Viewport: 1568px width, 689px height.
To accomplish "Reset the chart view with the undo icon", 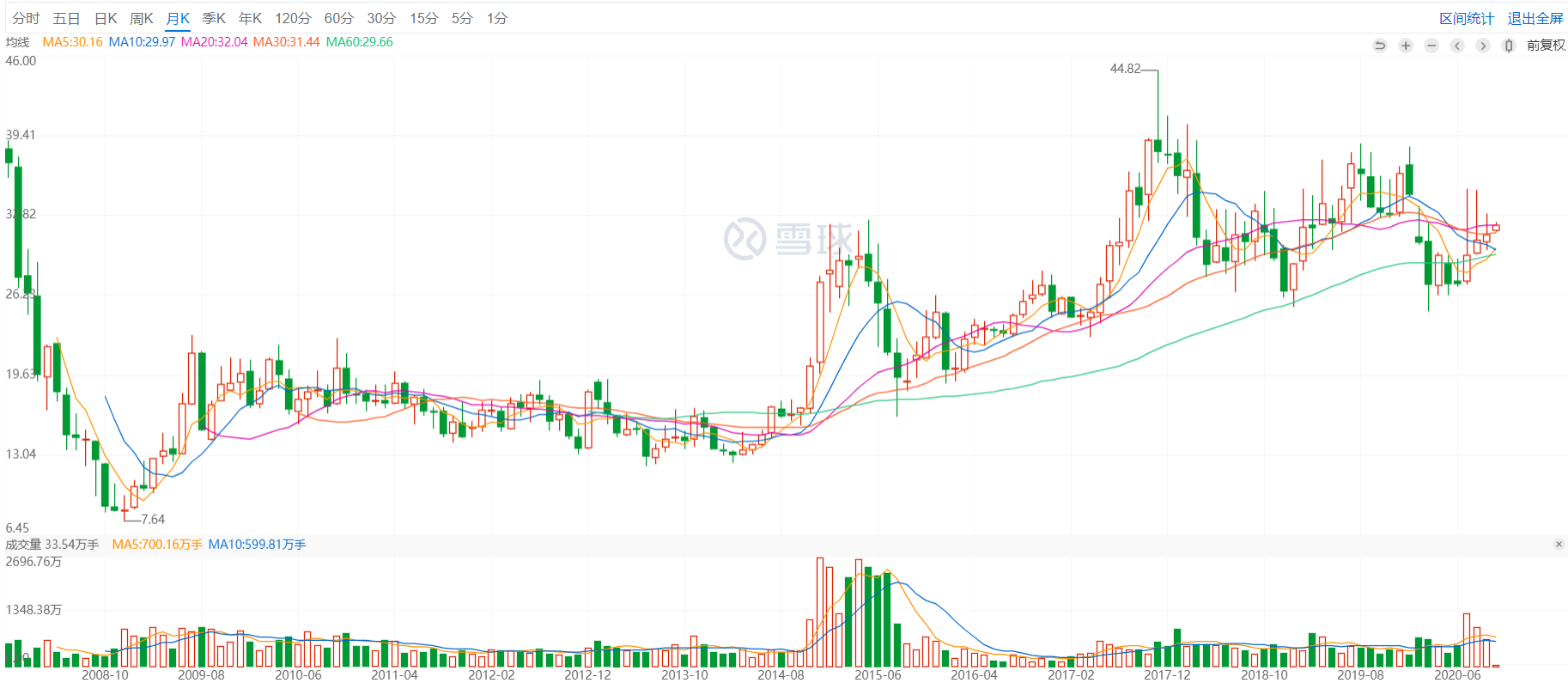I will click(x=1380, y=46).
